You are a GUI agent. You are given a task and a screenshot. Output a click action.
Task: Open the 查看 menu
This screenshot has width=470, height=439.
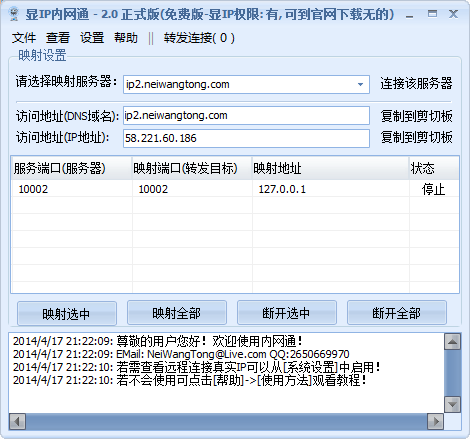point(58,38)
